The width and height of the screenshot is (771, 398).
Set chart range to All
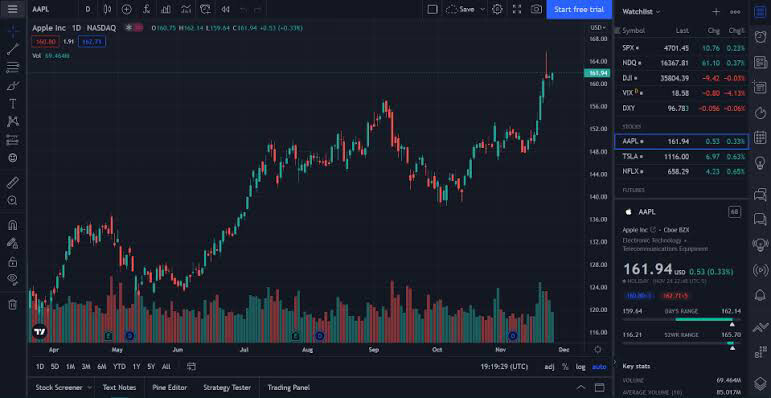166,367
